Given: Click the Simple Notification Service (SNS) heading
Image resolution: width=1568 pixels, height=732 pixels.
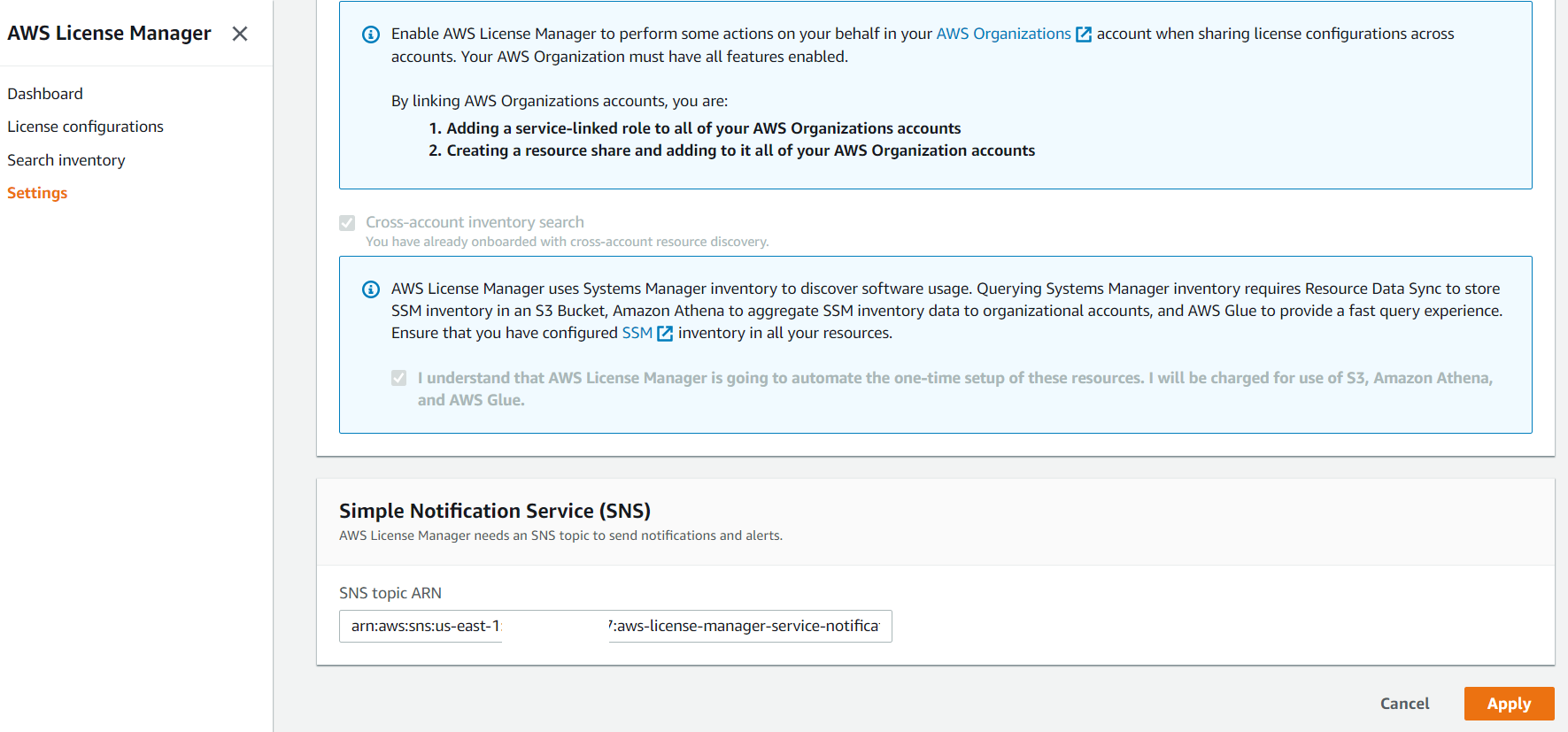Looking at the screenshot, I should [495, 511].
